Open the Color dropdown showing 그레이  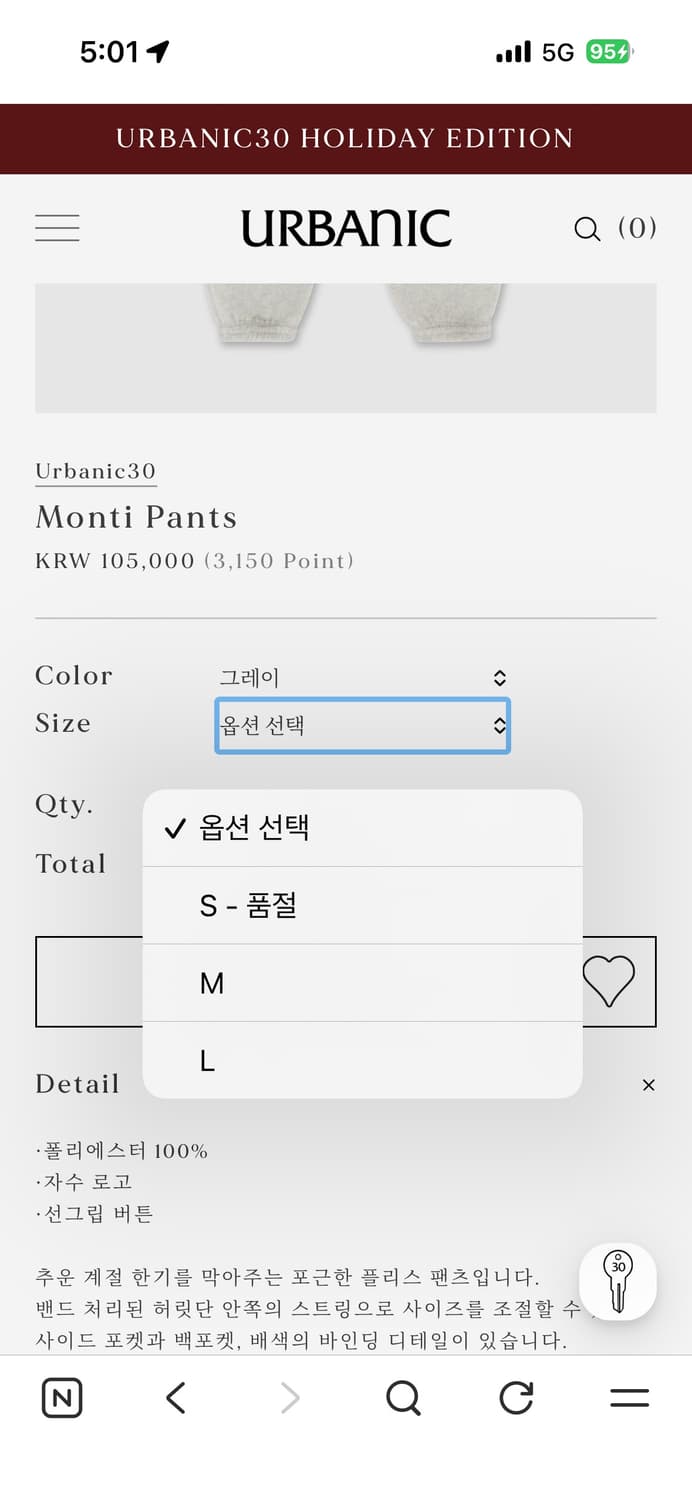[x=362, y=677]
